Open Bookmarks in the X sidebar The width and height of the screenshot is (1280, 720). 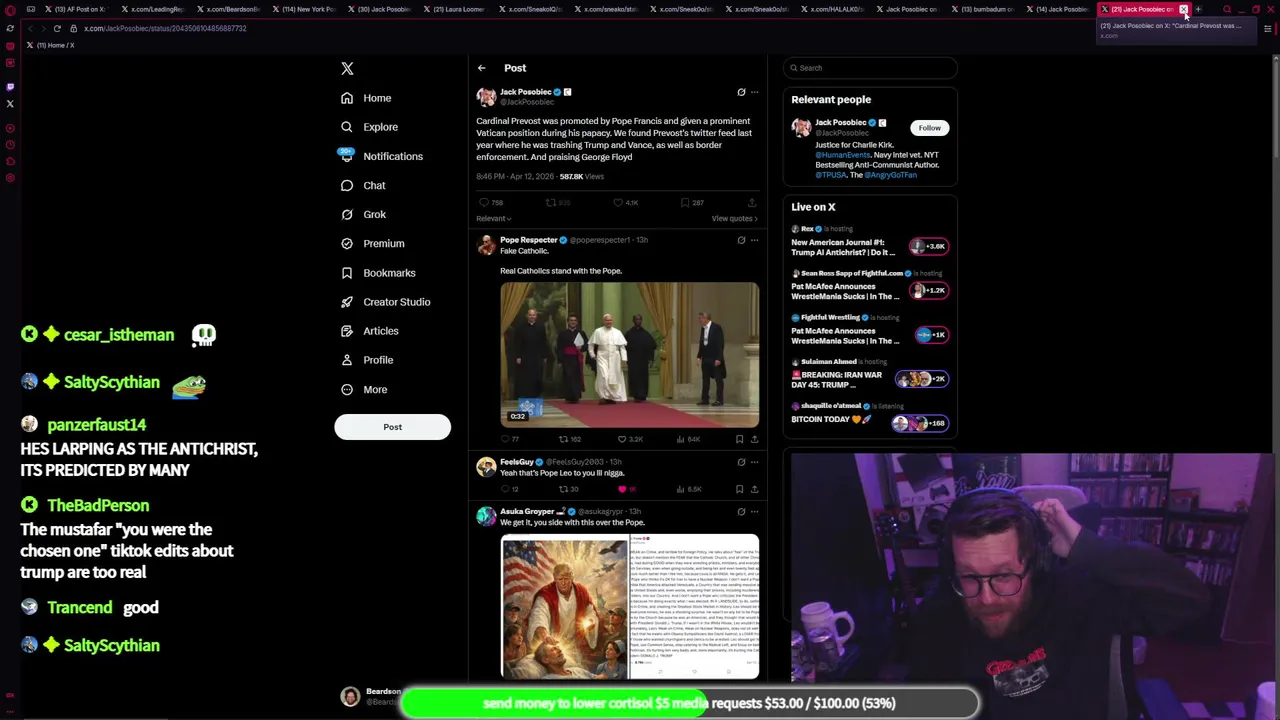pyautogui.click(x=378, y=272)
